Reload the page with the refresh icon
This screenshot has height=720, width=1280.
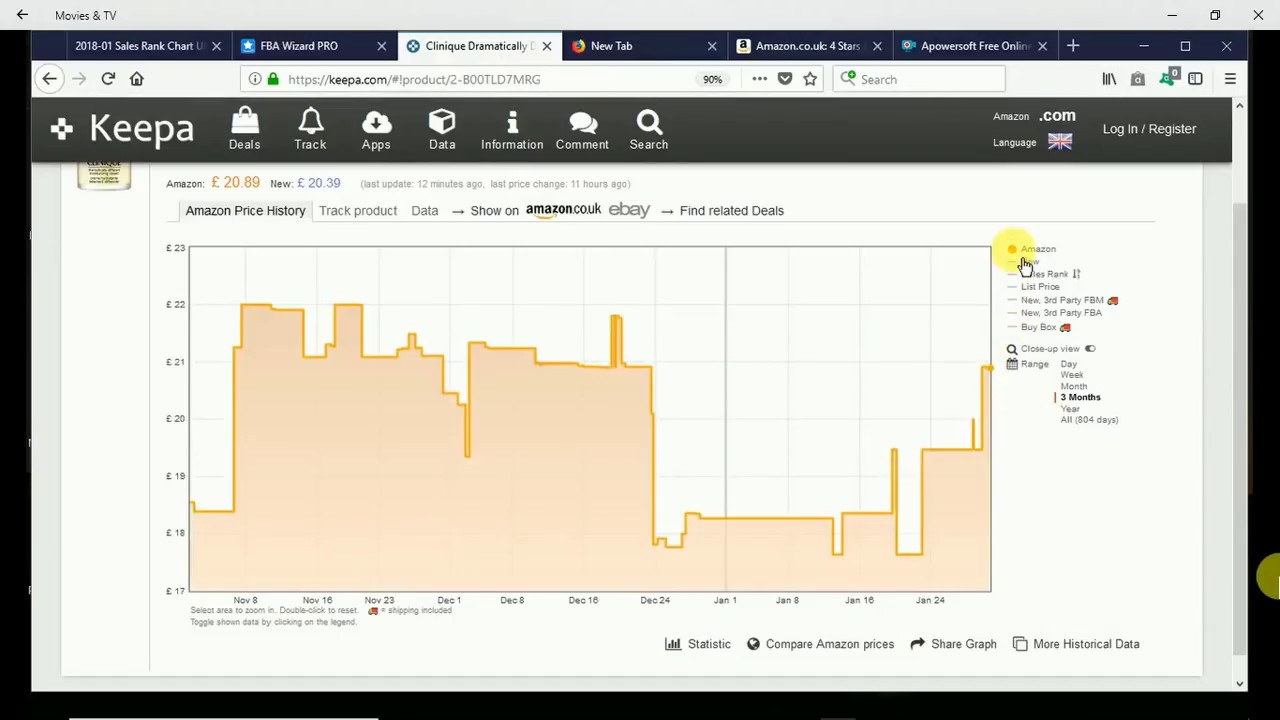[108, 79]
